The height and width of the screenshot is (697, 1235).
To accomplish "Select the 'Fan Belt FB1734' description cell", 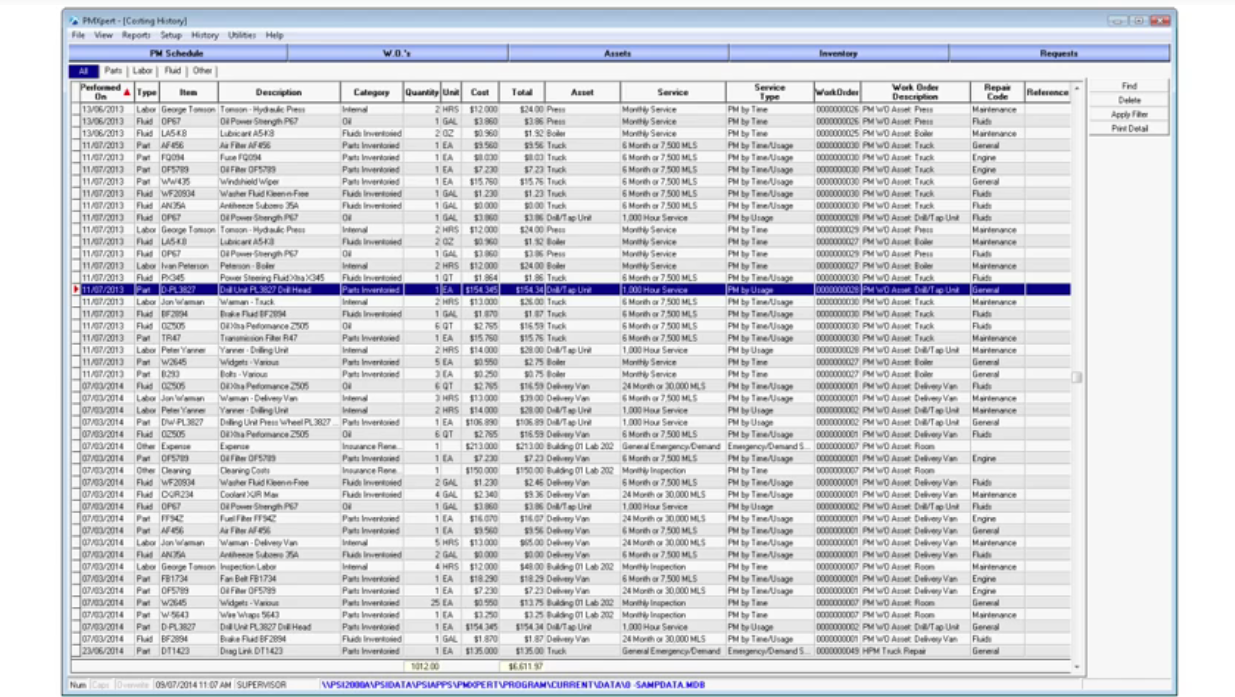I will (x=279, y=579).
